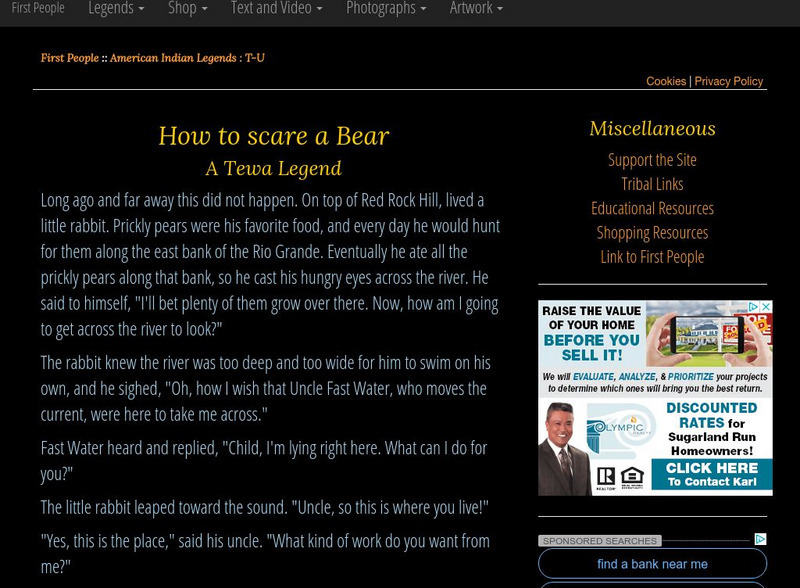Open the Privacy Policy link
This screenshot has height=588, width=800.
click(x=729, y=81)
